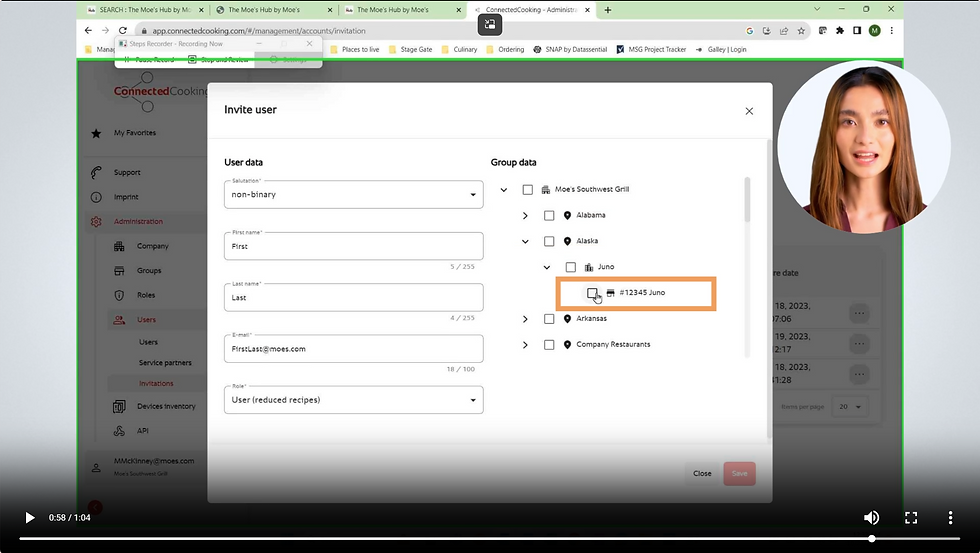Click the Save button

[x=739, y=474]
